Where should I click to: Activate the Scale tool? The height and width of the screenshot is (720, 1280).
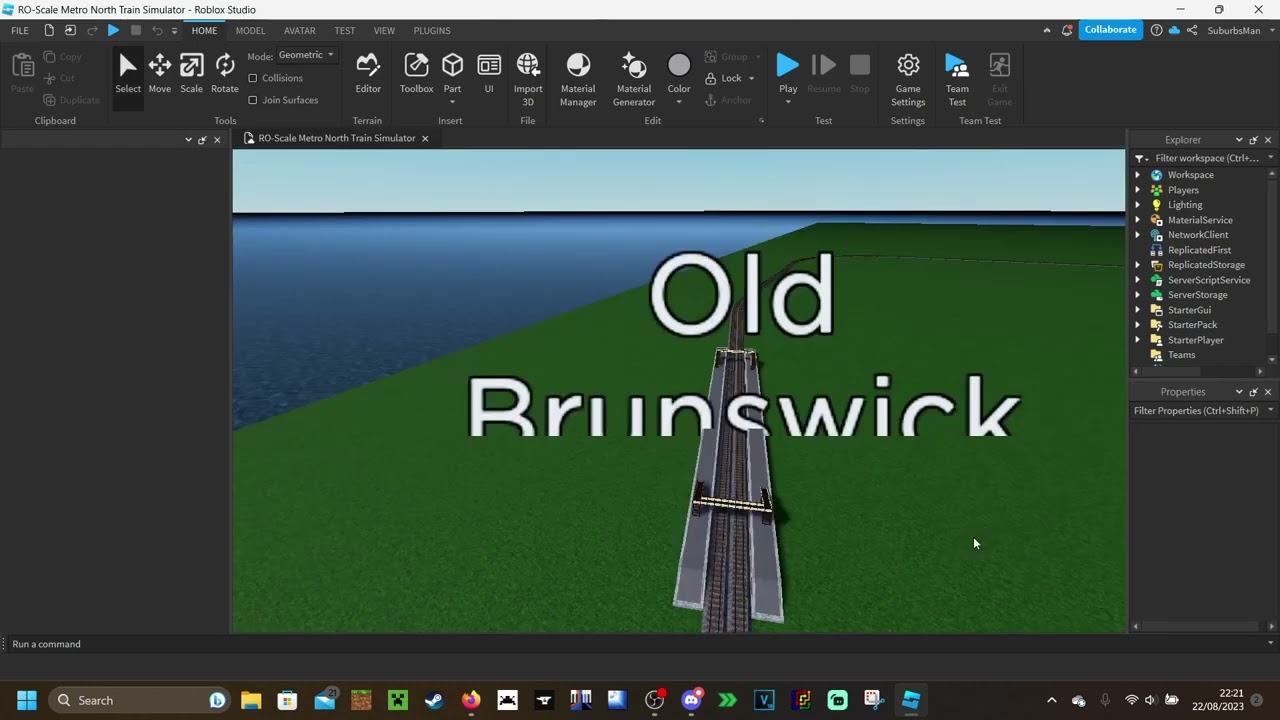(191, 75)
